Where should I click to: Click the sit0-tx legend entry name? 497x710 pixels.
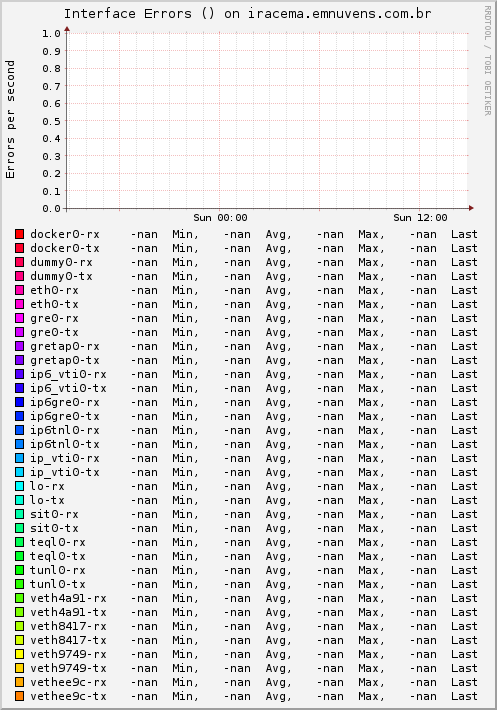[54, 528]
